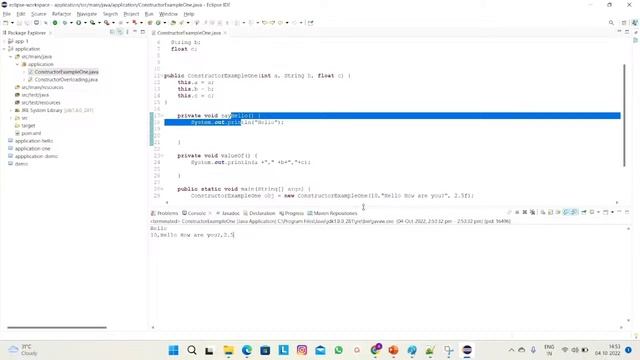This screenshot has height=360, width=640.
Task: Click the New file toolbar icon
Action: click(6, 23)
